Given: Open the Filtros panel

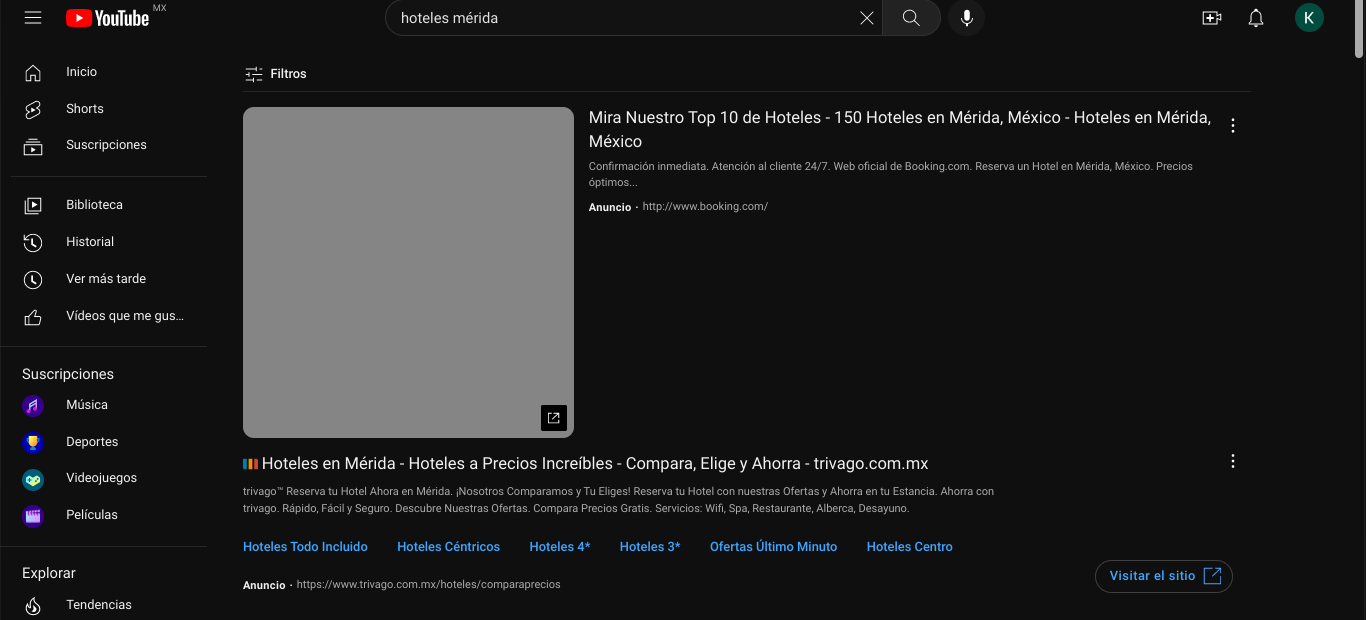Looking at the screenshot, I should [x=275, y=73].
